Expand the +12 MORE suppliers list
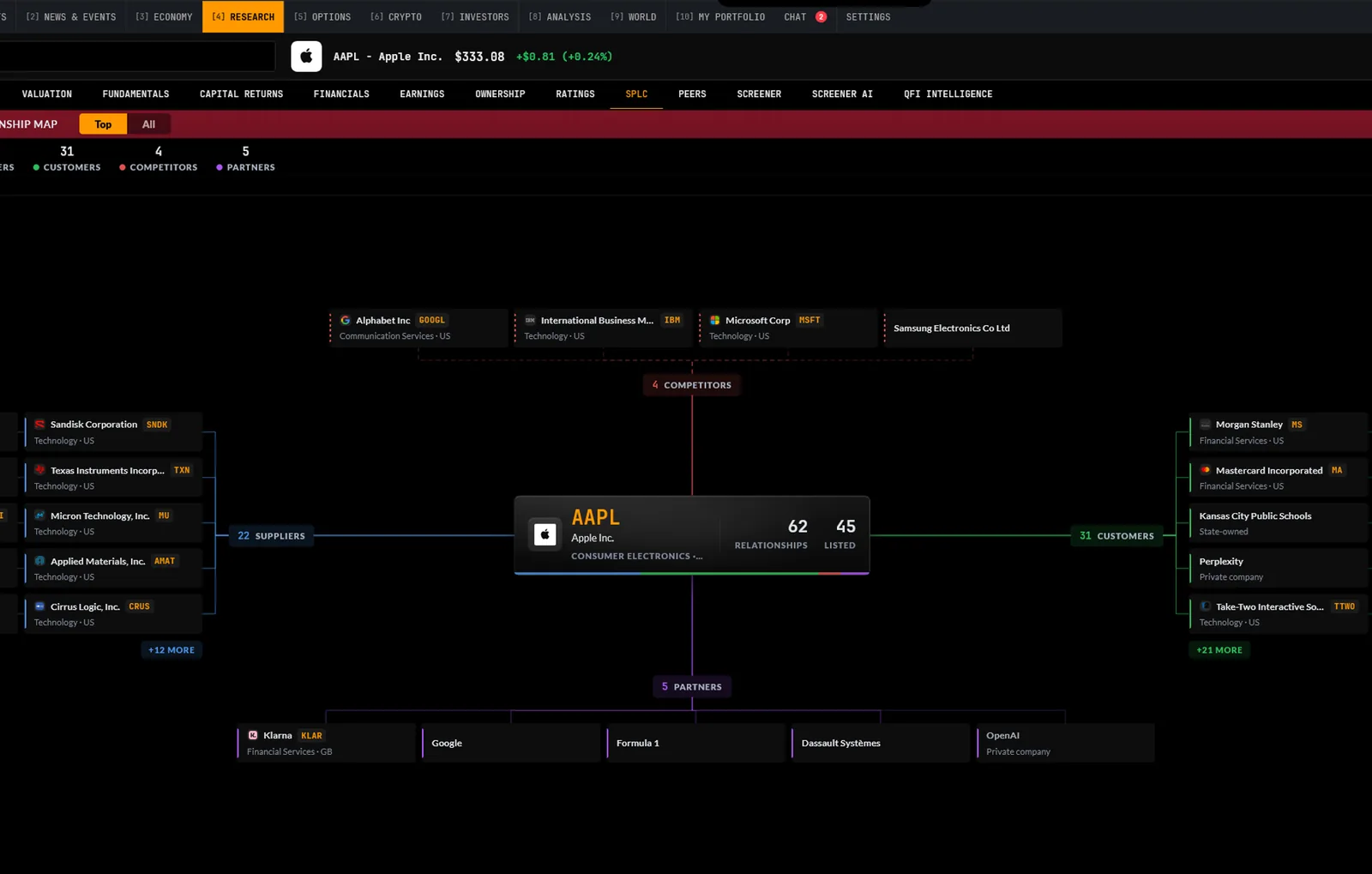Screen dimensions: 1372x874 [171, 650]
